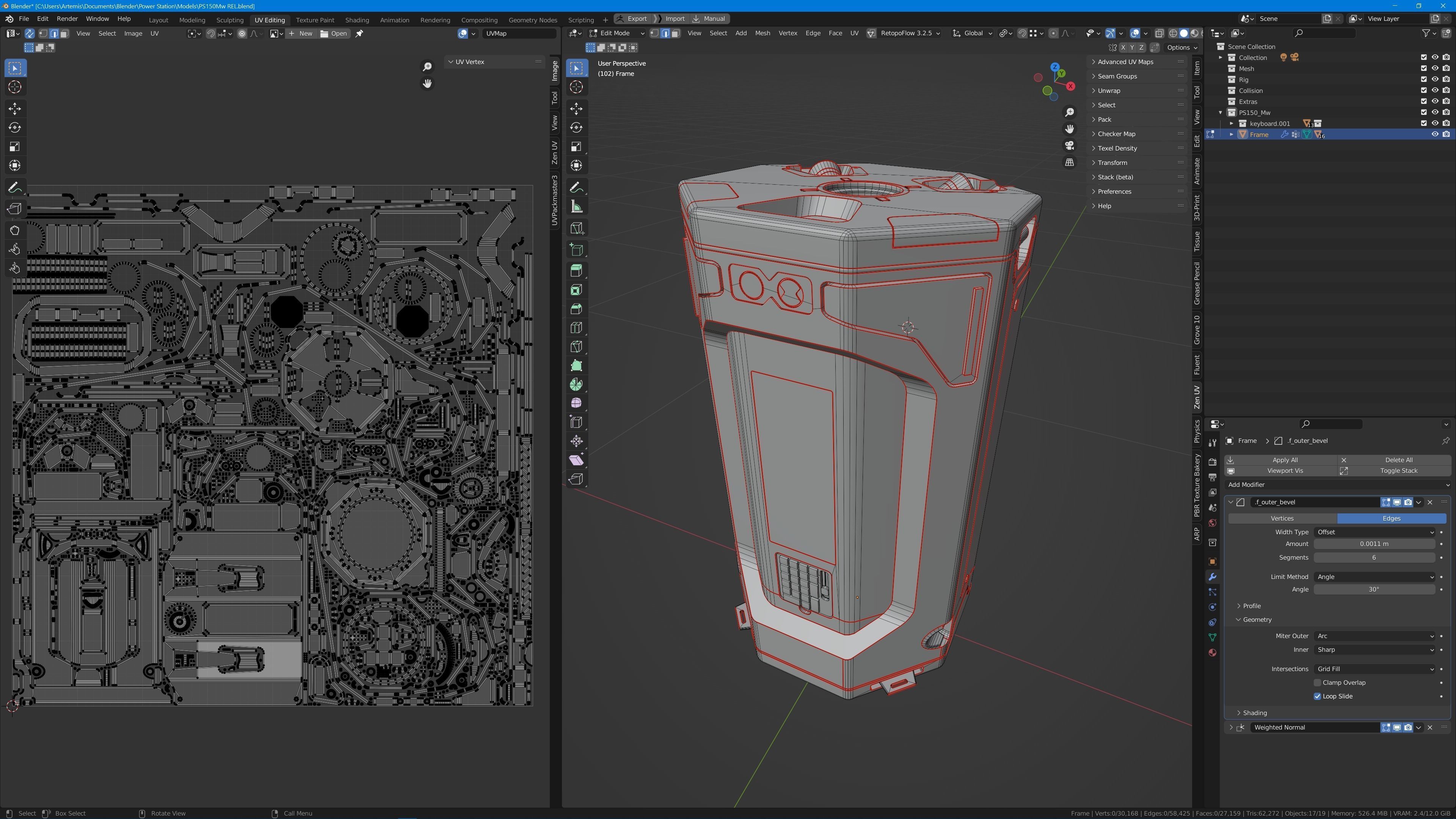Expand the Weighted Normal modifier panel
Screen dimensions: 1456x819
[1231, 728]
